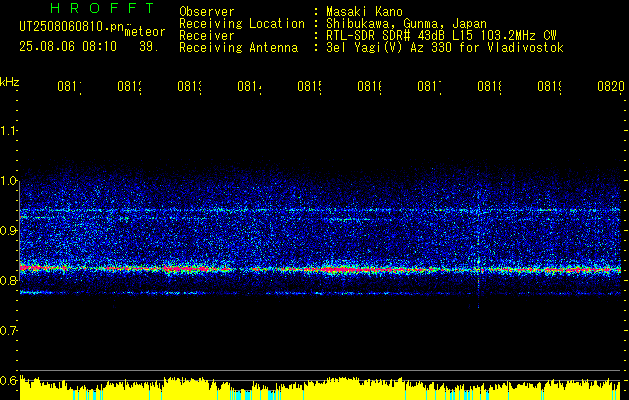
Task: Click the 0.6 kHz axis label
Action: [9, 380]
